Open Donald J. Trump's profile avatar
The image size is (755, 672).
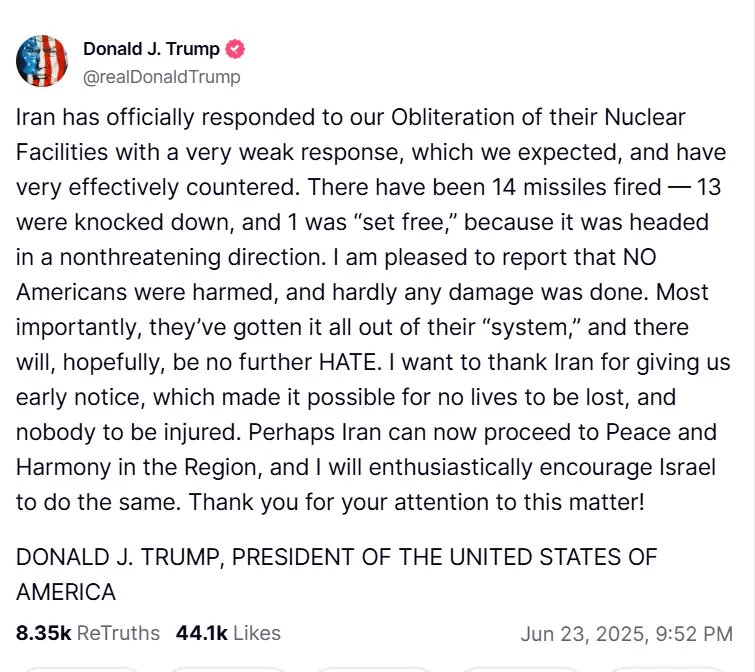click(x=42, y=61)
